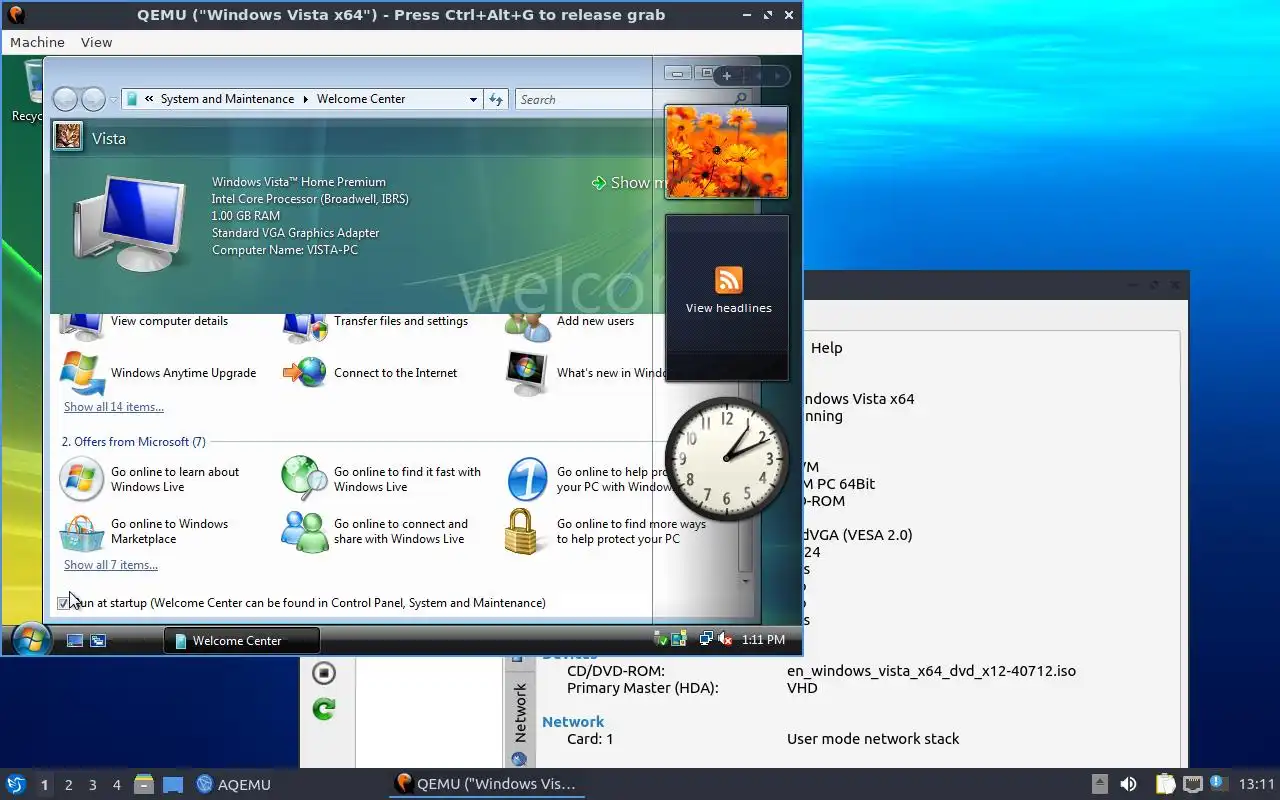Click the Show more details link
The width and height of the screenshot is (1280, 800).
click(x=628, y=182)
